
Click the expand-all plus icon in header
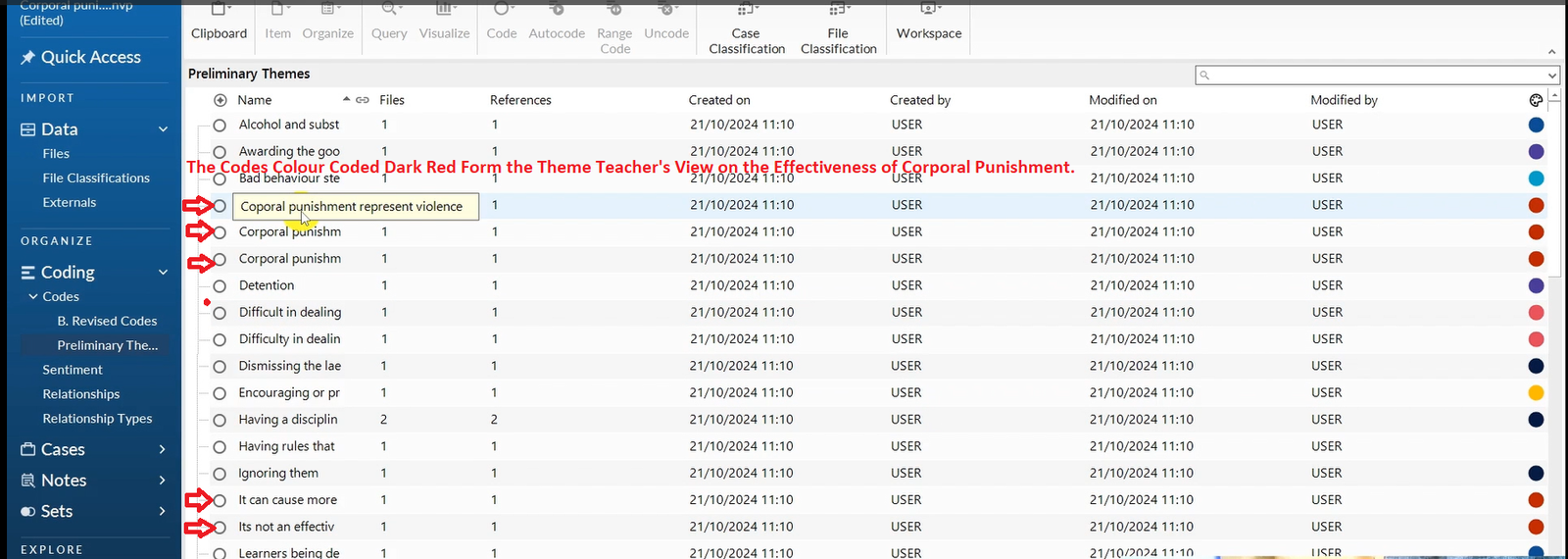coord(220,100)
